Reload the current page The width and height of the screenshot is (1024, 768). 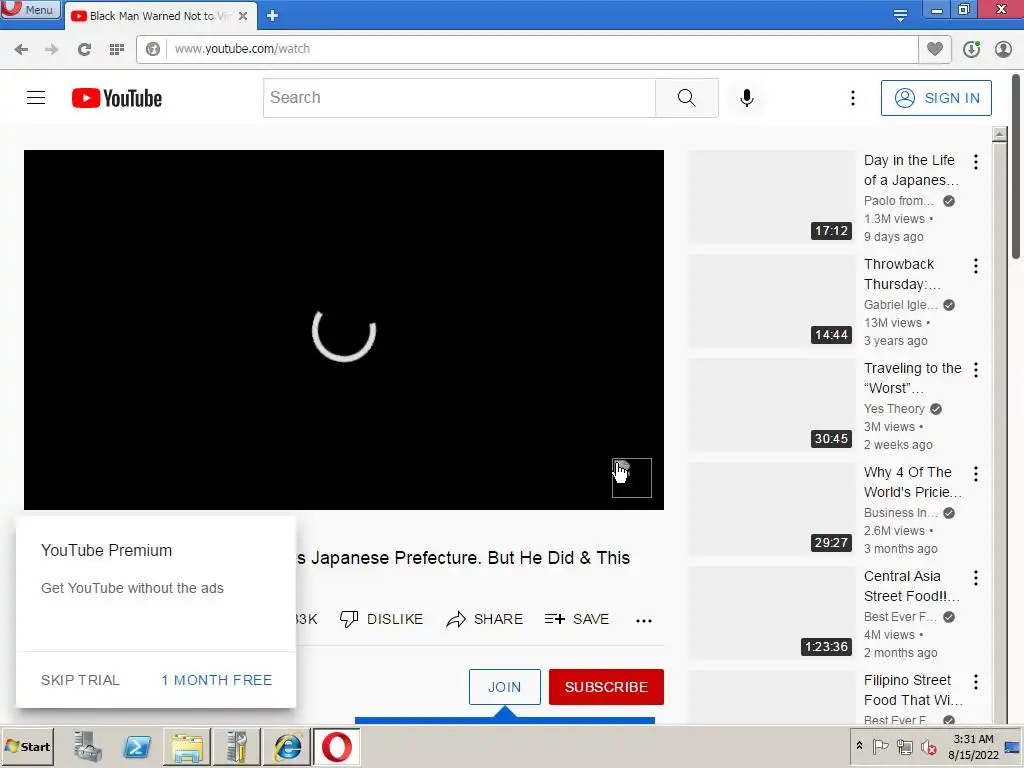tap(84, 49)
